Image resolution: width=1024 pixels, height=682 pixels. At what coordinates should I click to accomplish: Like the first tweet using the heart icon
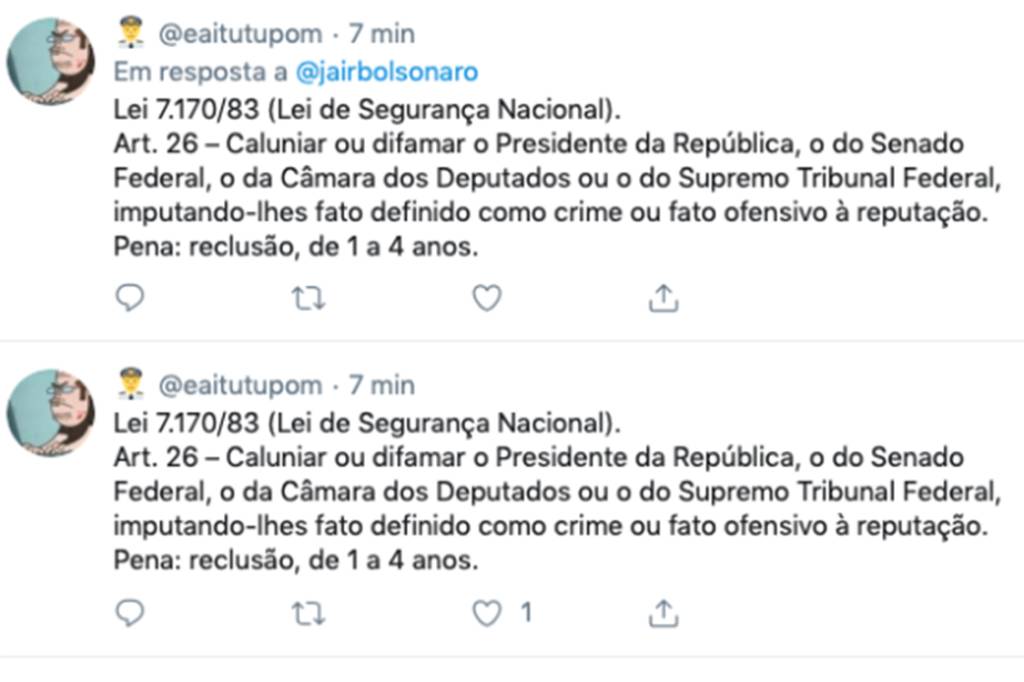(x=486, y=297)
